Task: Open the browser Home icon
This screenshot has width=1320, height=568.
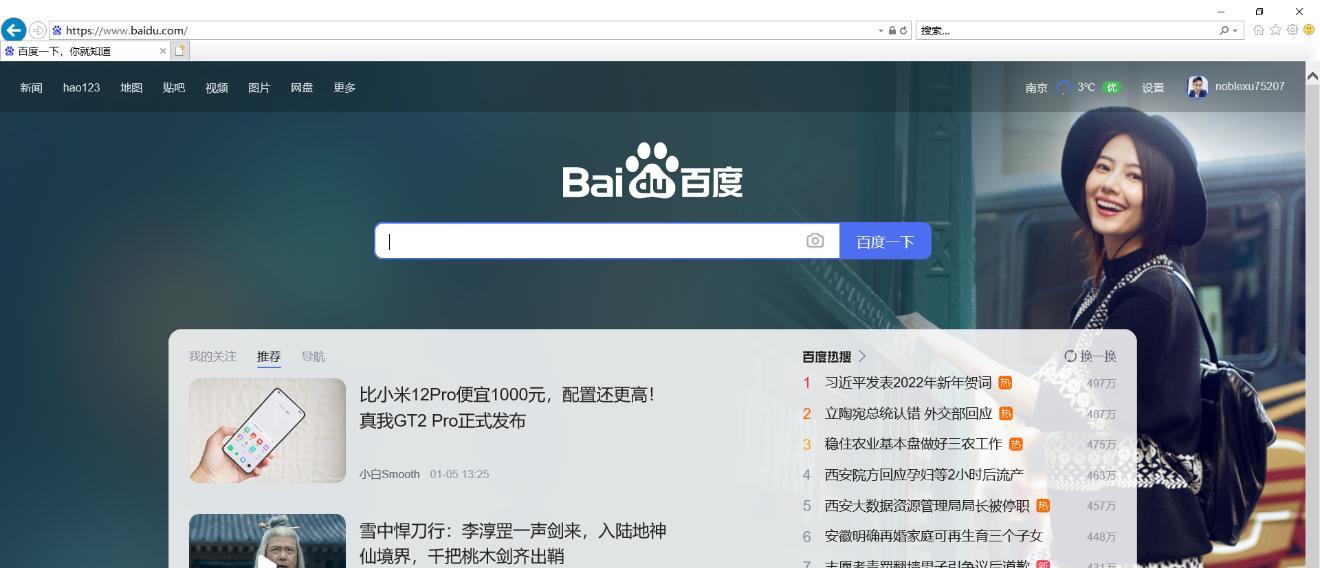Action: (1259, 30)
